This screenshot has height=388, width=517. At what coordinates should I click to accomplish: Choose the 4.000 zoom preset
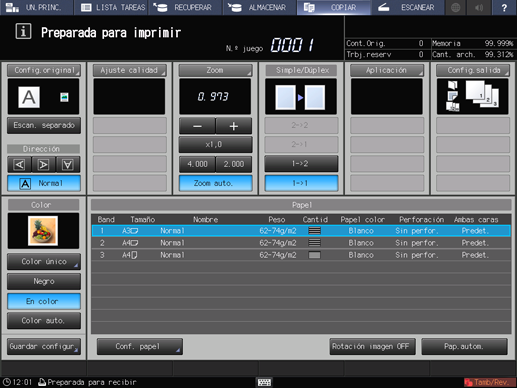[197, 164]
